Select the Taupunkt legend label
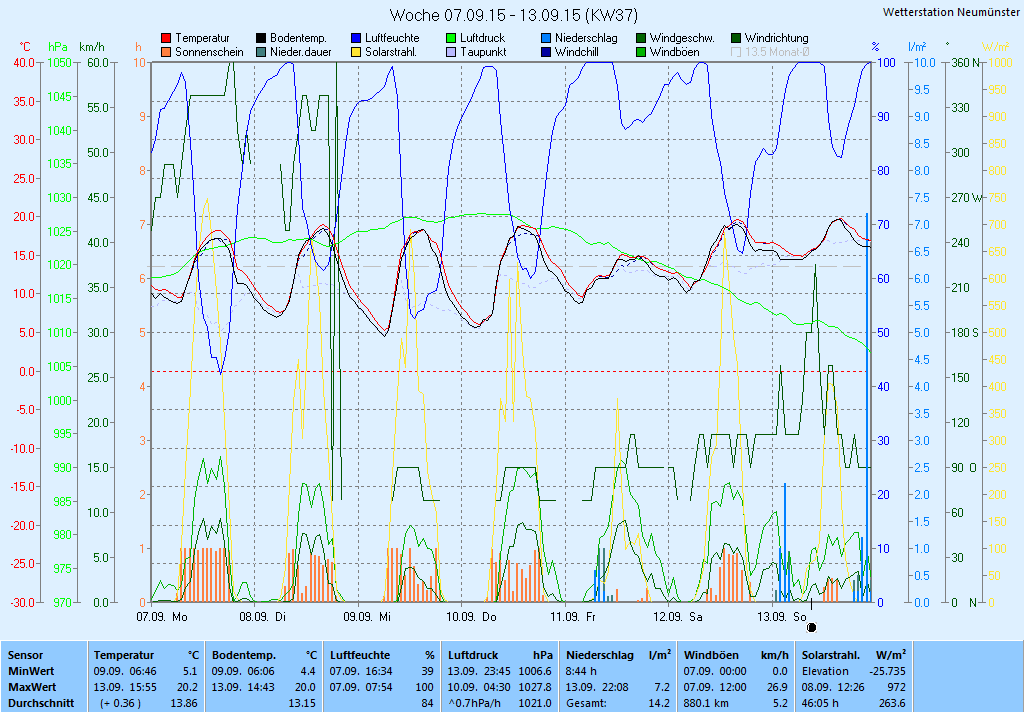The image size is (1024, 712). point(483,52)
